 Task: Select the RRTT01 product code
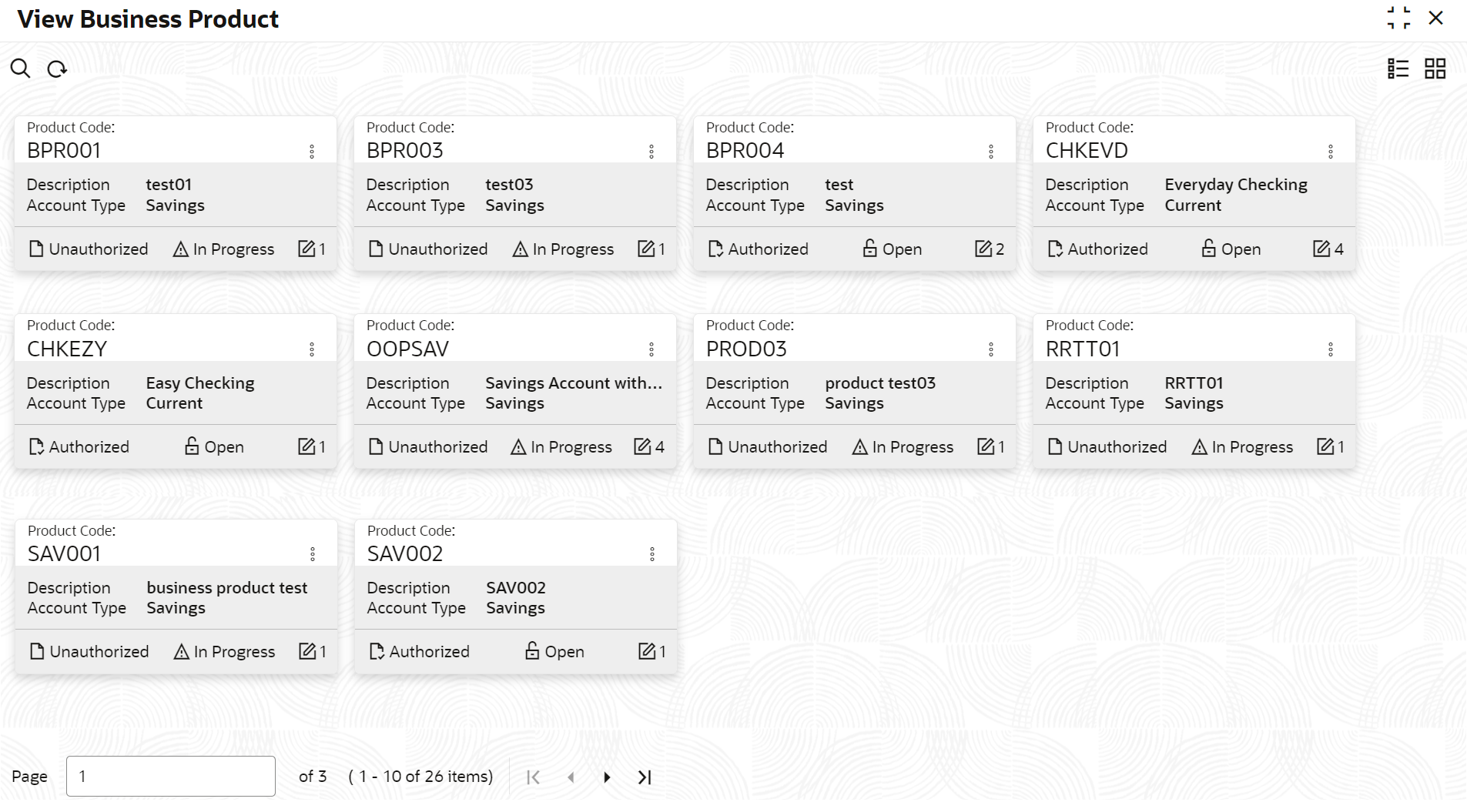point(1082,349)
